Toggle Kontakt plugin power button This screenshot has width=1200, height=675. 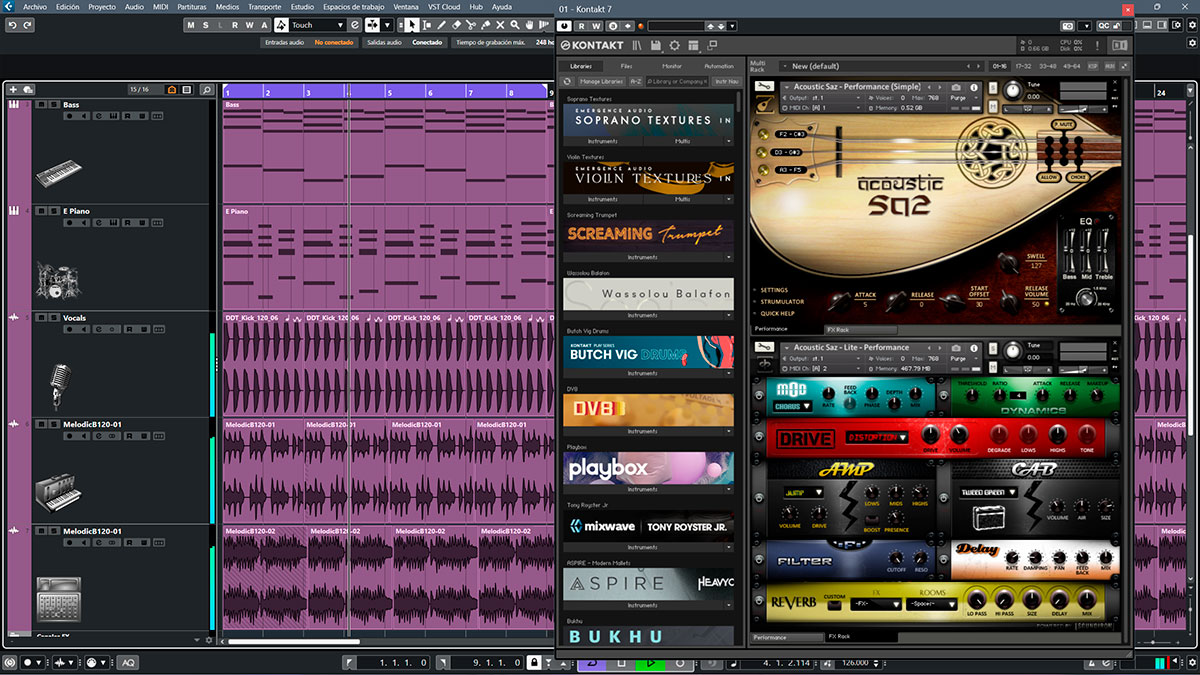(x=564, y=26)
